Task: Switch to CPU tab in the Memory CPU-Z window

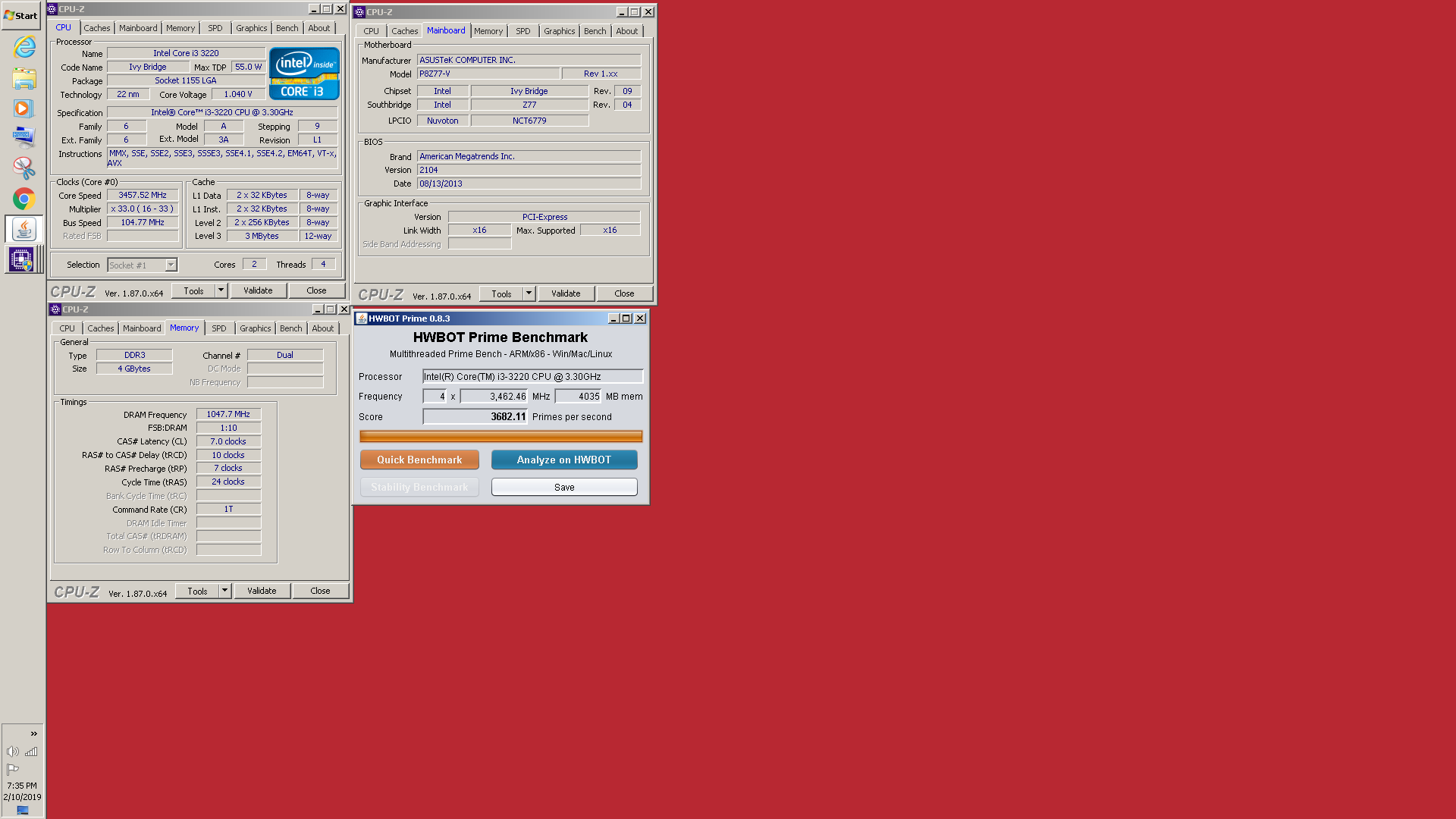Action: coord(67,328)
